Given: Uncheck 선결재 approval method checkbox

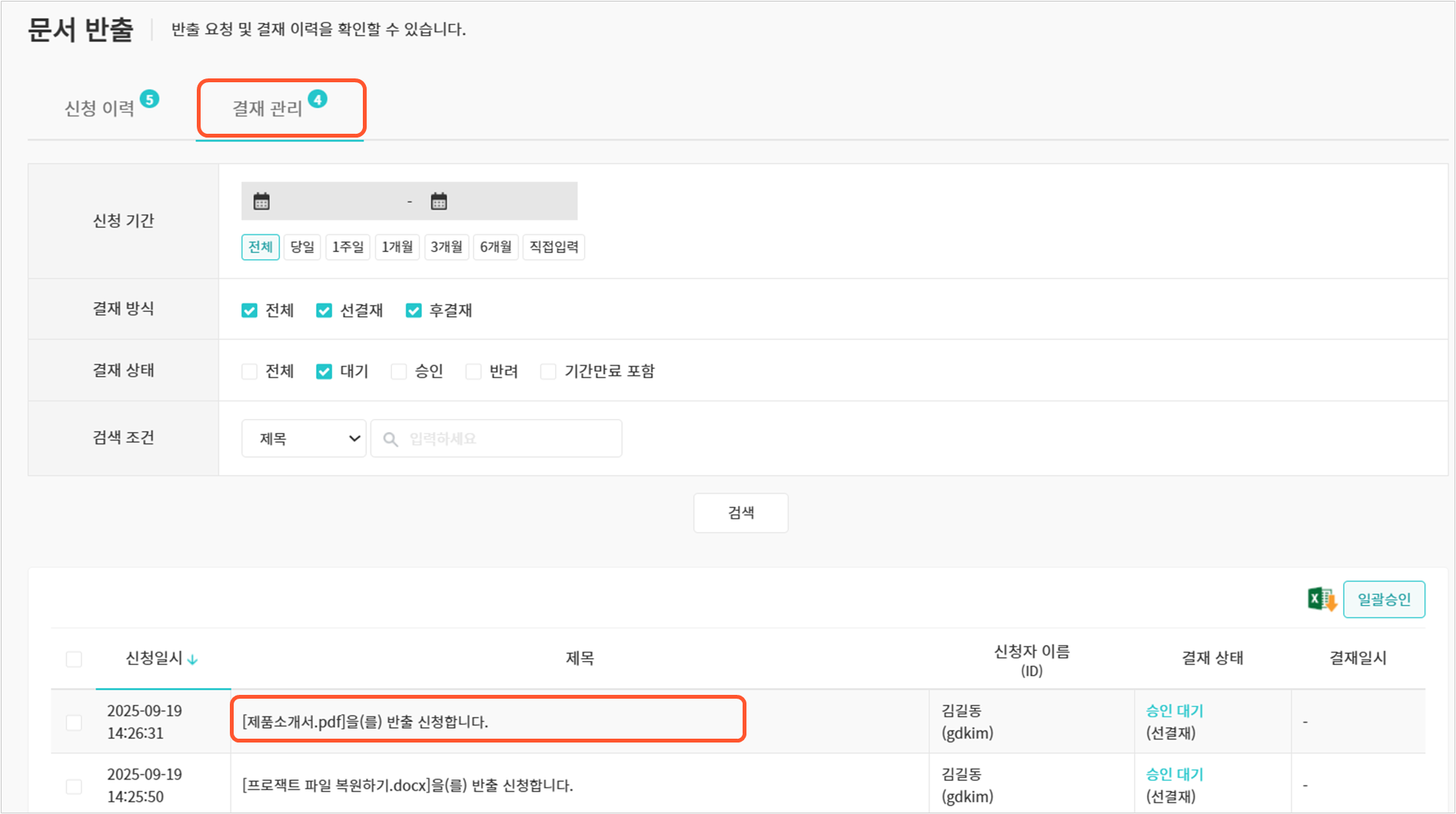Looking at the screenshot, I should [x=324, y=311].
